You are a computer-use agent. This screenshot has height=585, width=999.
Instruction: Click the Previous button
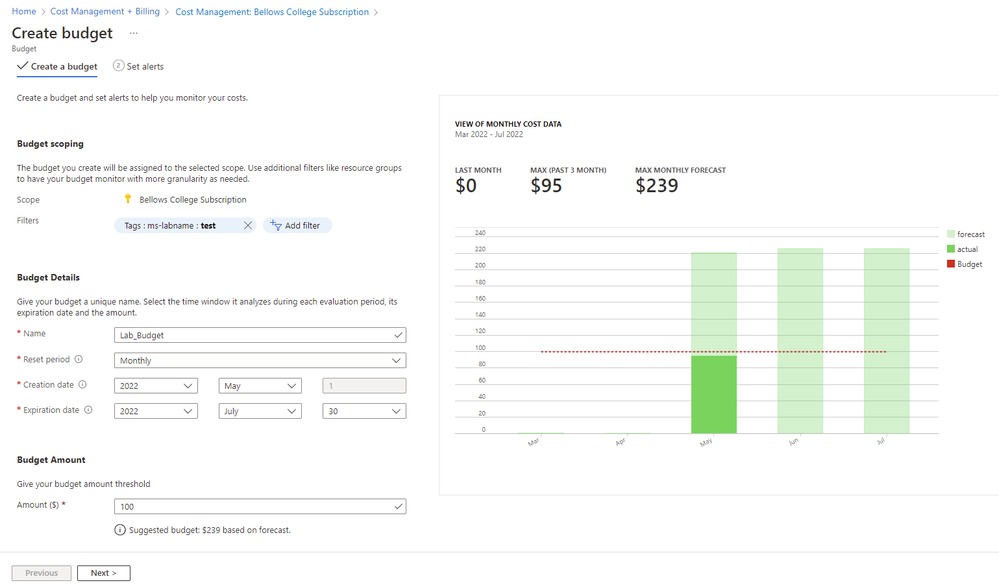[41, 573]
